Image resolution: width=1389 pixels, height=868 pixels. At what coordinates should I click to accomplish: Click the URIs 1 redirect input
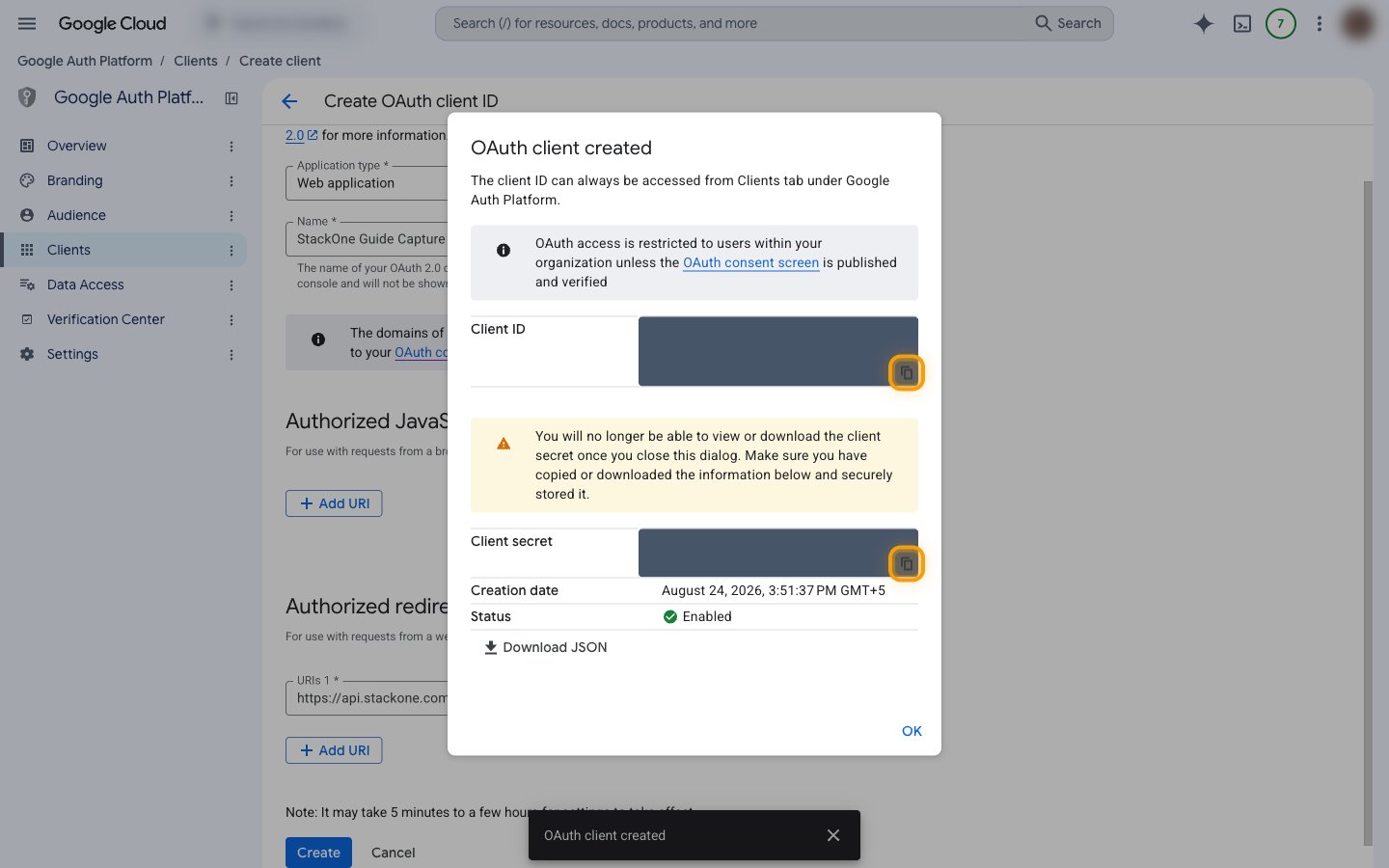coord(367,697)
